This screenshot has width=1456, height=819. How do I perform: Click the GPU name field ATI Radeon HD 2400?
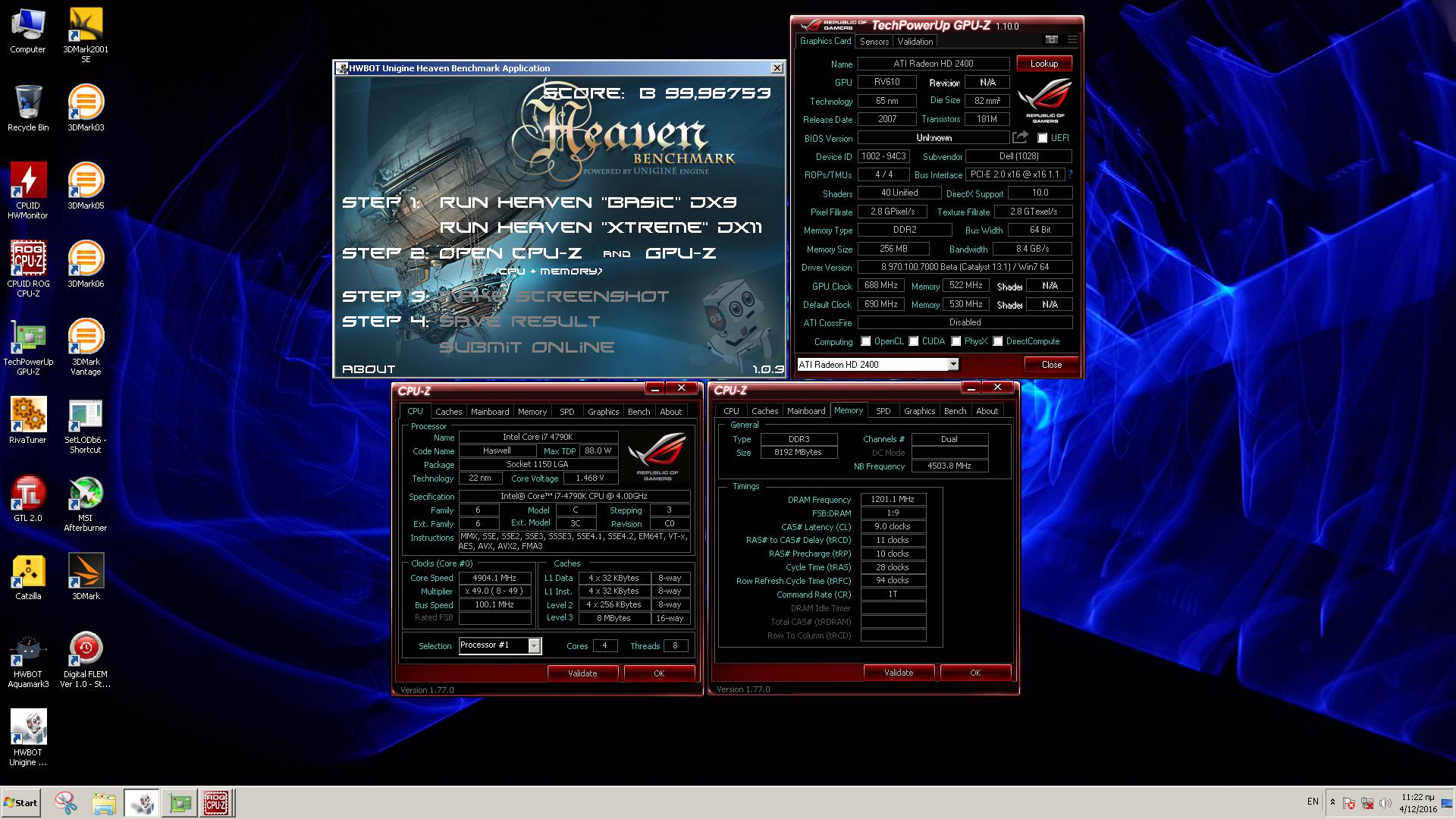click(934, 64)
